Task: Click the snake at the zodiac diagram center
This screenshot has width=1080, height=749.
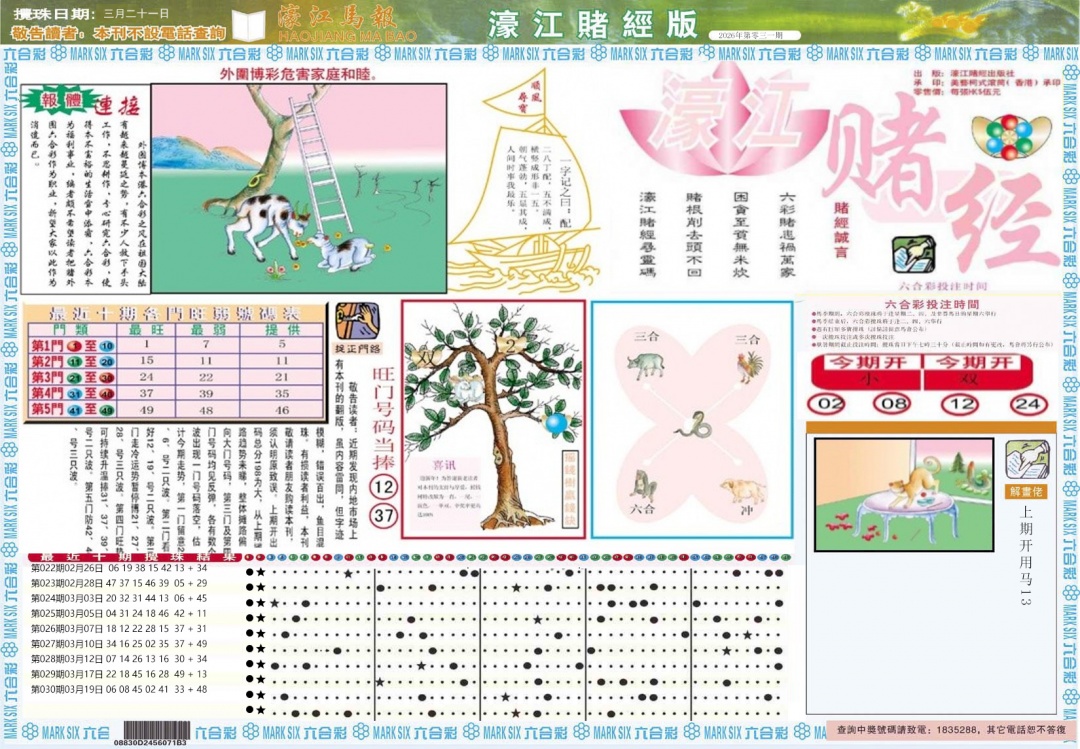Action: (694, 425)
